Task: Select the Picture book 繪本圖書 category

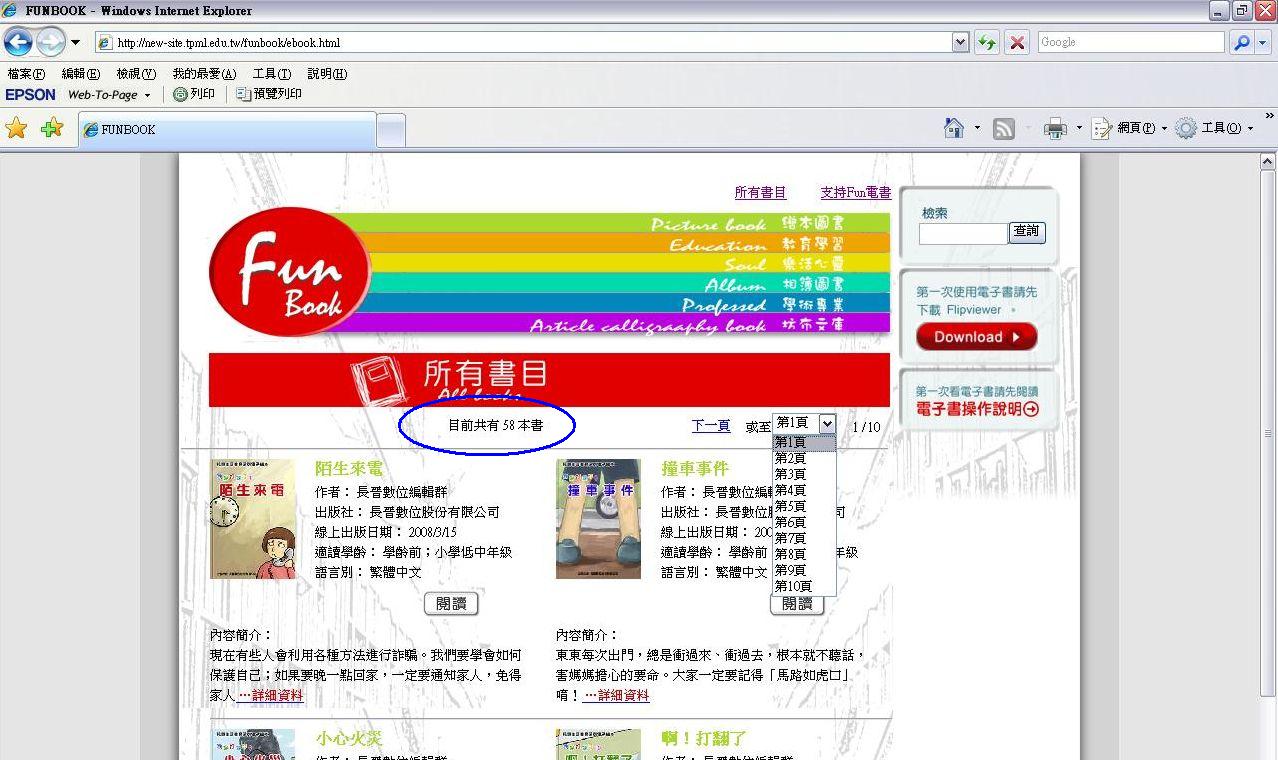Action: (747, 223)
